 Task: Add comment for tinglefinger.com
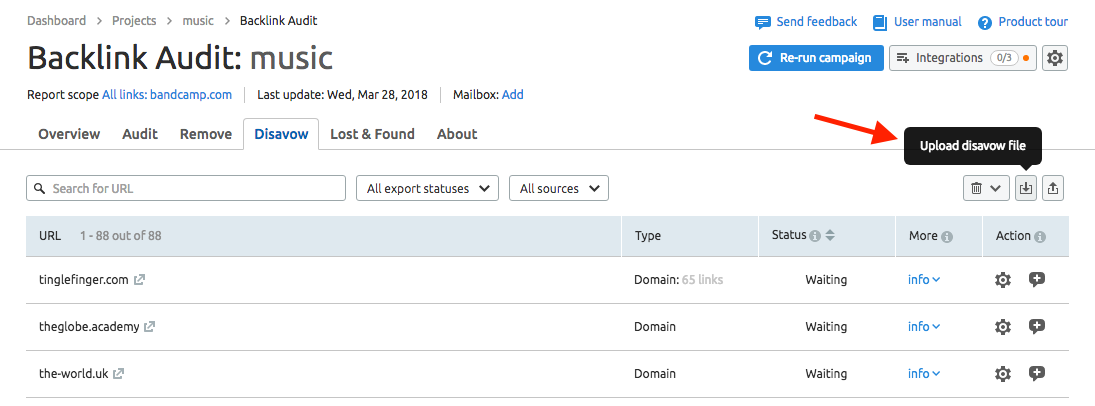(1037, 280)
